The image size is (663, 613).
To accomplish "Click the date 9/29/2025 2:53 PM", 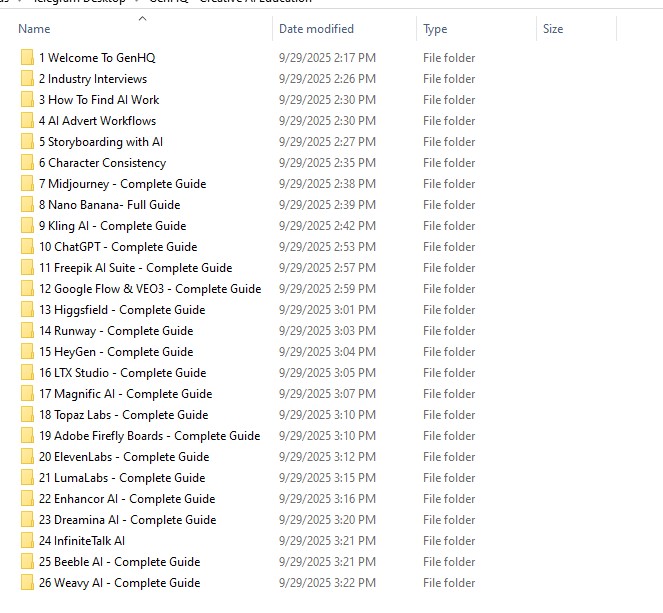I will [327, 246].
